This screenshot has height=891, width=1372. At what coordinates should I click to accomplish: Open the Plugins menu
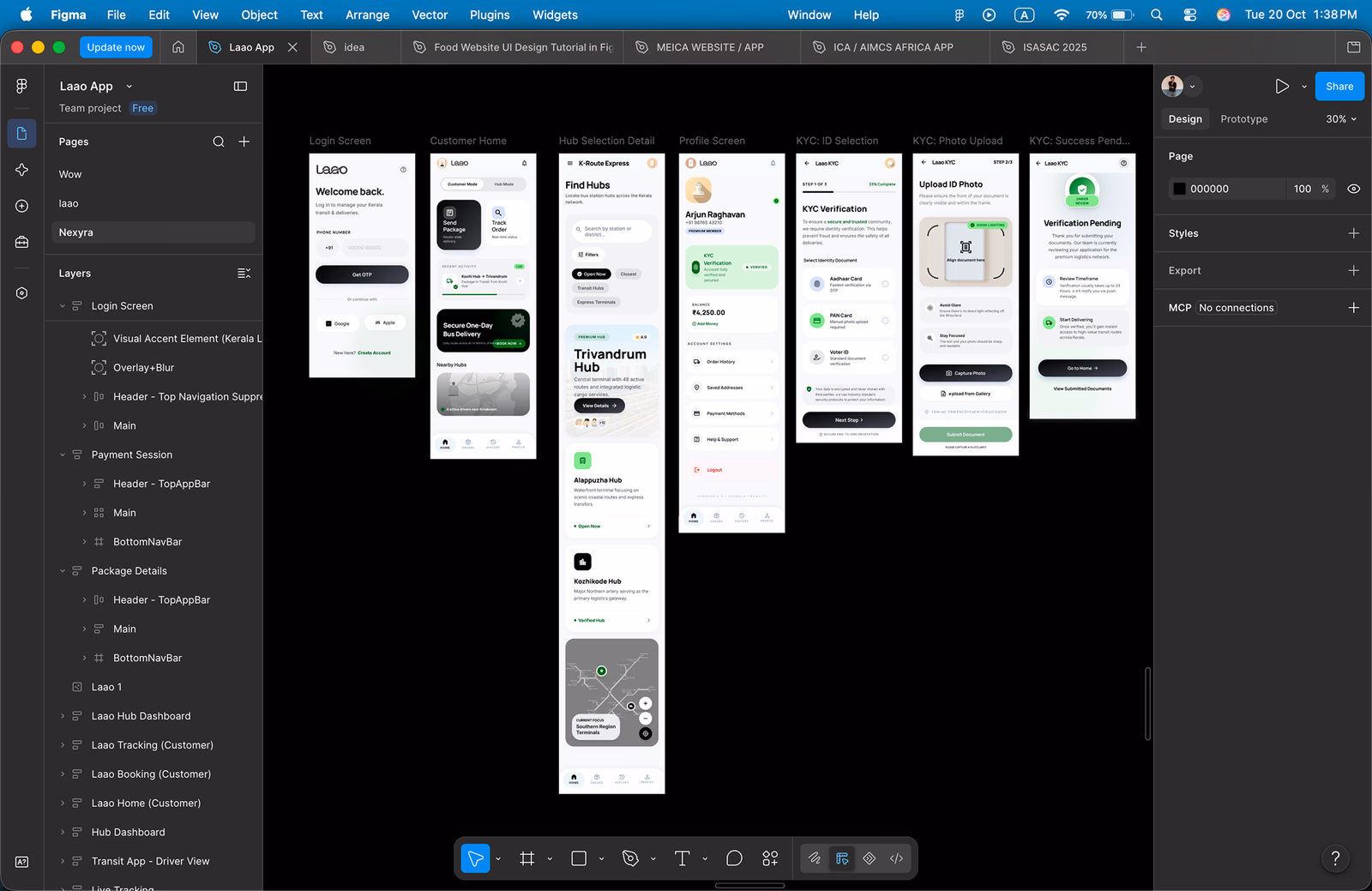490,15
